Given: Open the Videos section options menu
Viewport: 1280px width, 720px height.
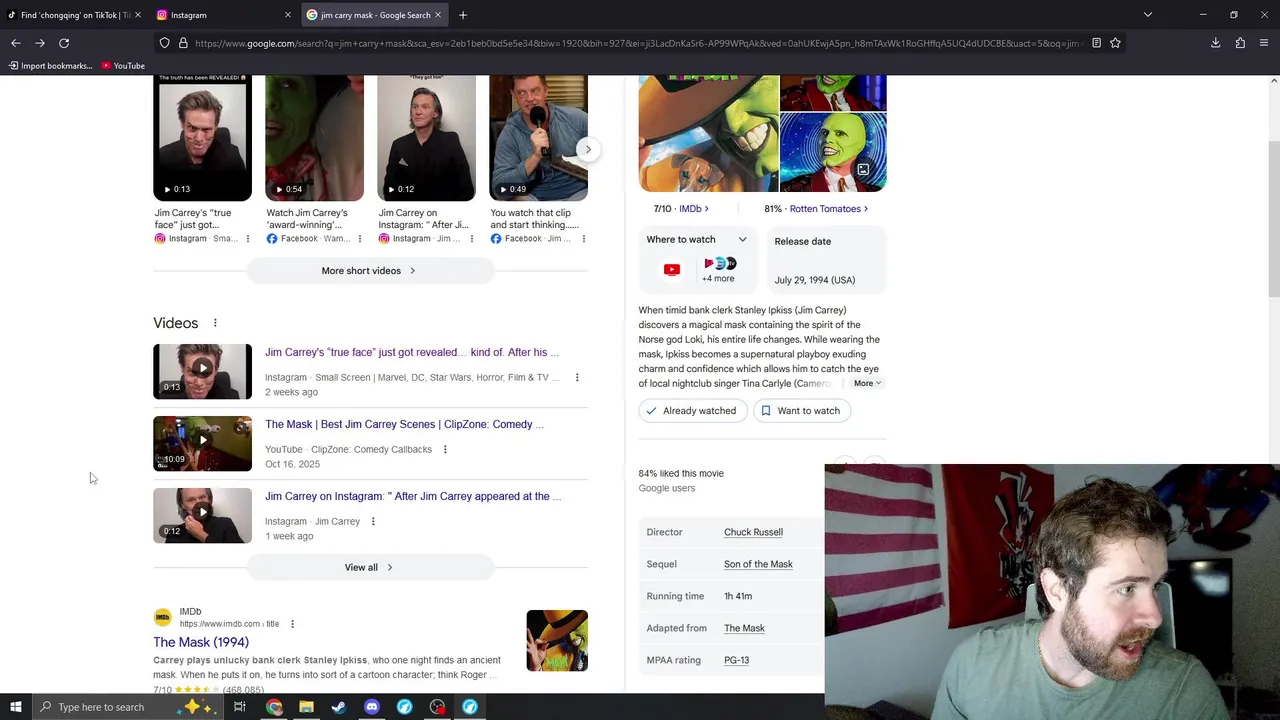Looking at the screenshot, I should 215,323.
